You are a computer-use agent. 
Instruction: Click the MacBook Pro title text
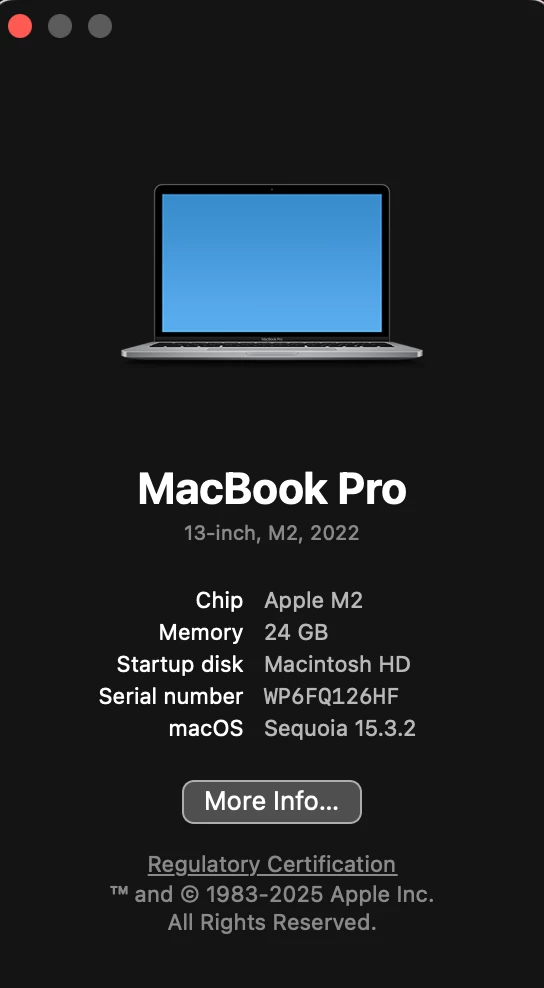tap(272, 488)
